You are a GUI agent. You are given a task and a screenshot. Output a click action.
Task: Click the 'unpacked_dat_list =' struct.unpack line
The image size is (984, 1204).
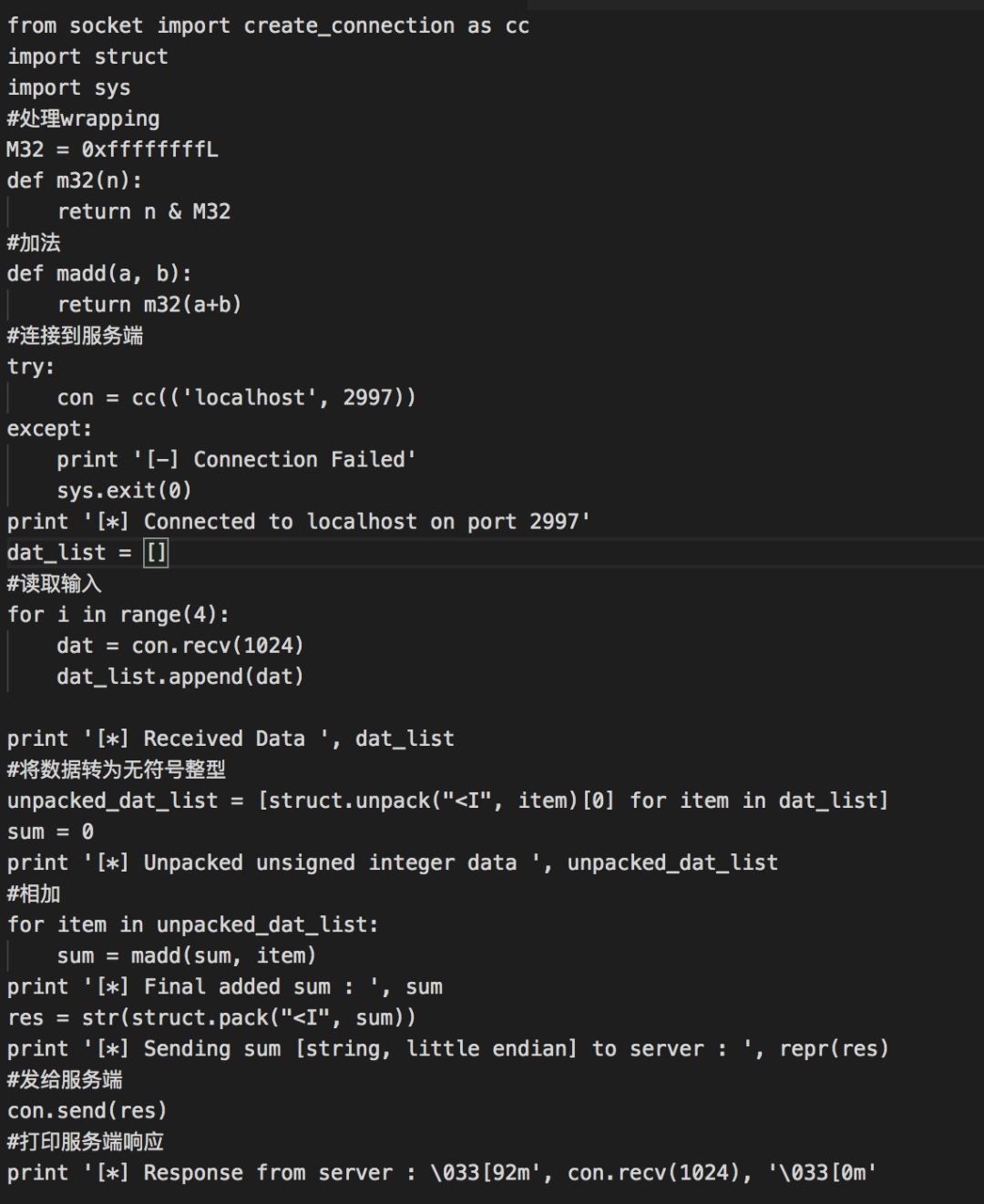446,801
